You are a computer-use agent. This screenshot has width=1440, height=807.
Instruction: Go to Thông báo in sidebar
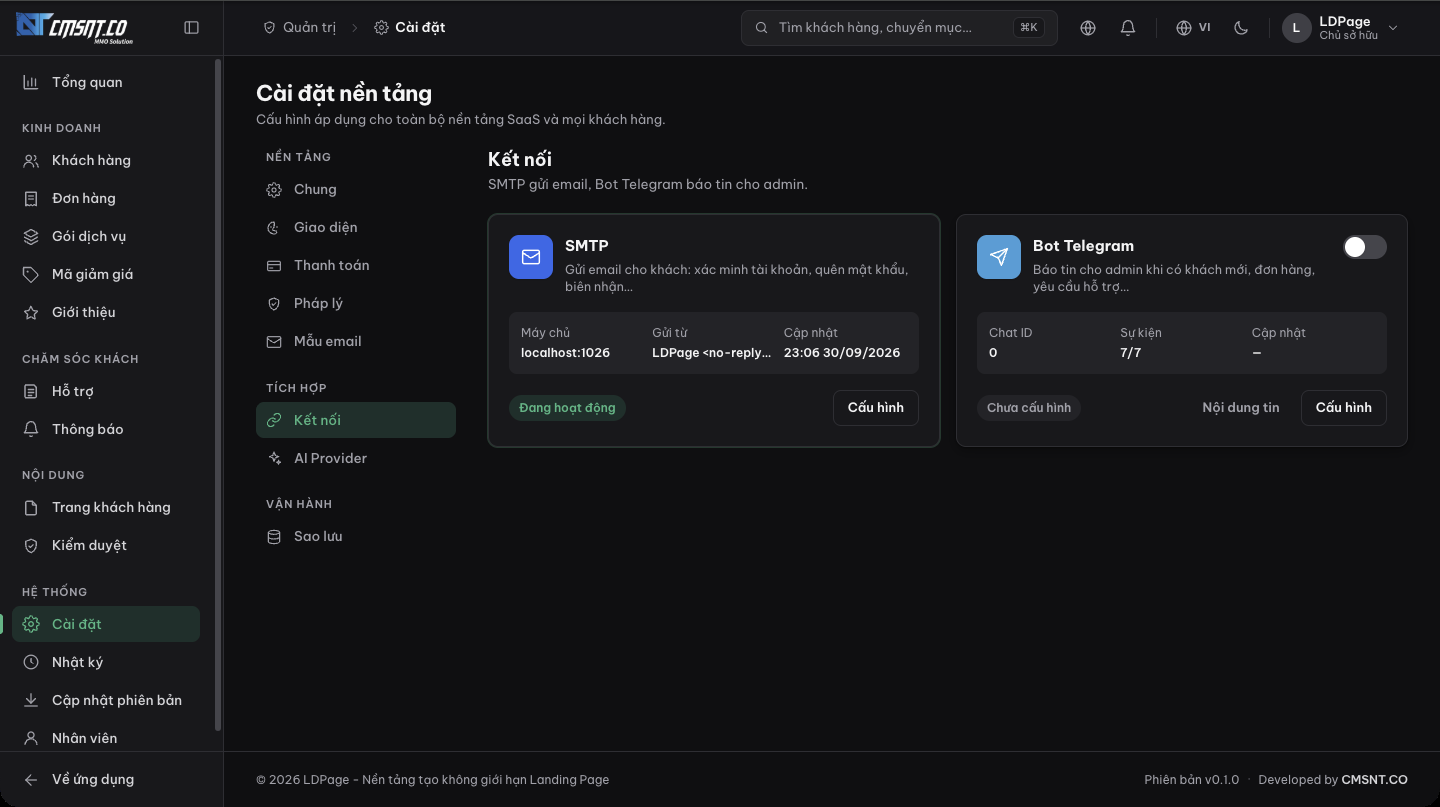click(106, 429)
